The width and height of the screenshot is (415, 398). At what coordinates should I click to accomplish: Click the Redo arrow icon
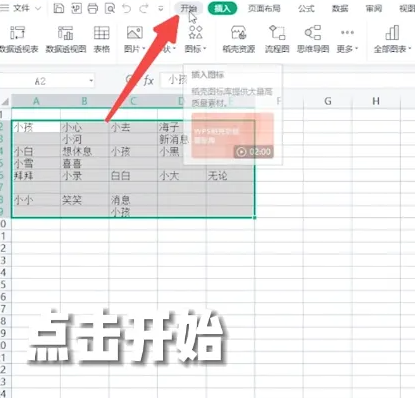(x=144, y=8)
